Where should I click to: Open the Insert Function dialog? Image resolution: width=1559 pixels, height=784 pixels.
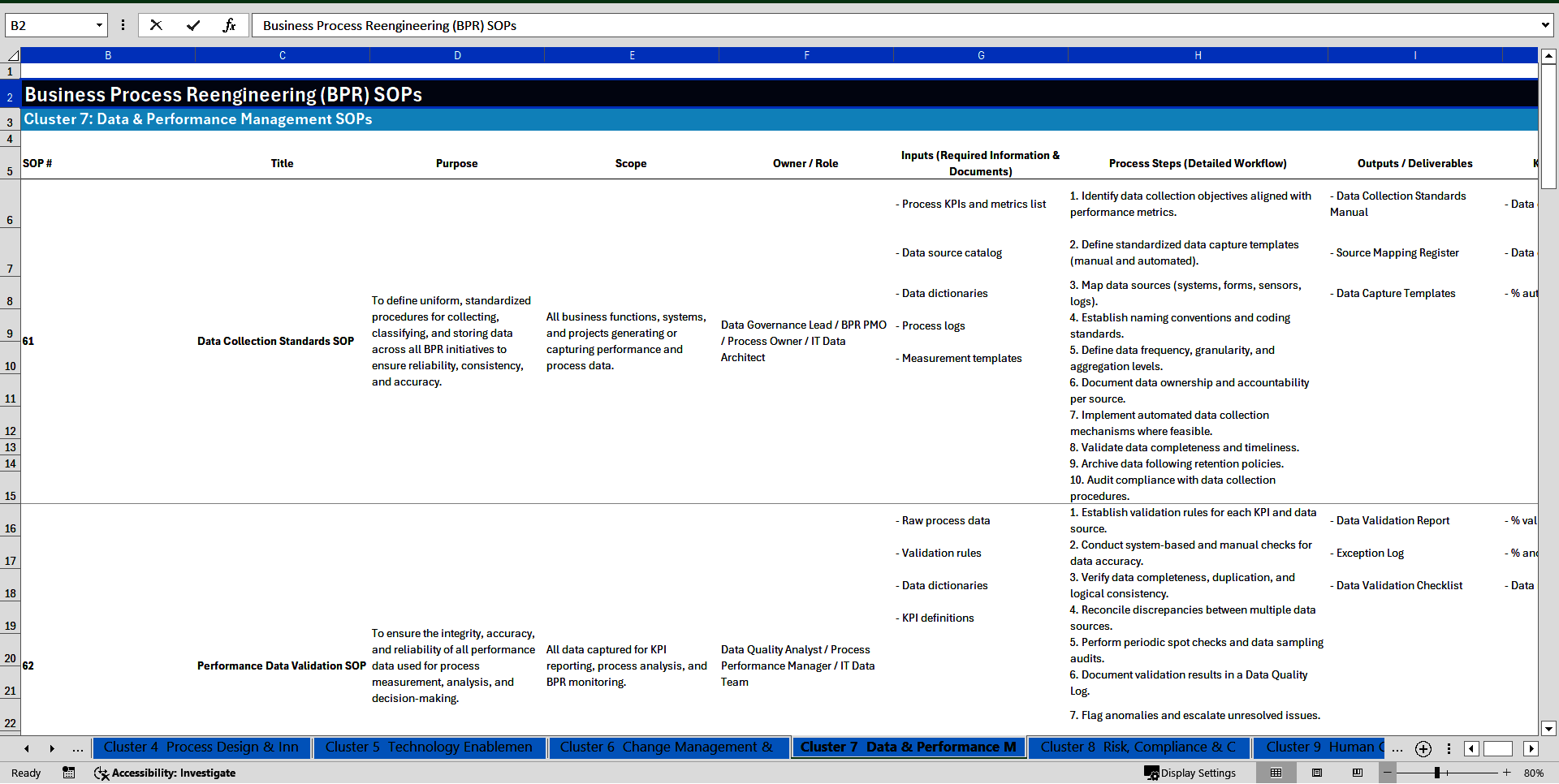tap(230, 25)
